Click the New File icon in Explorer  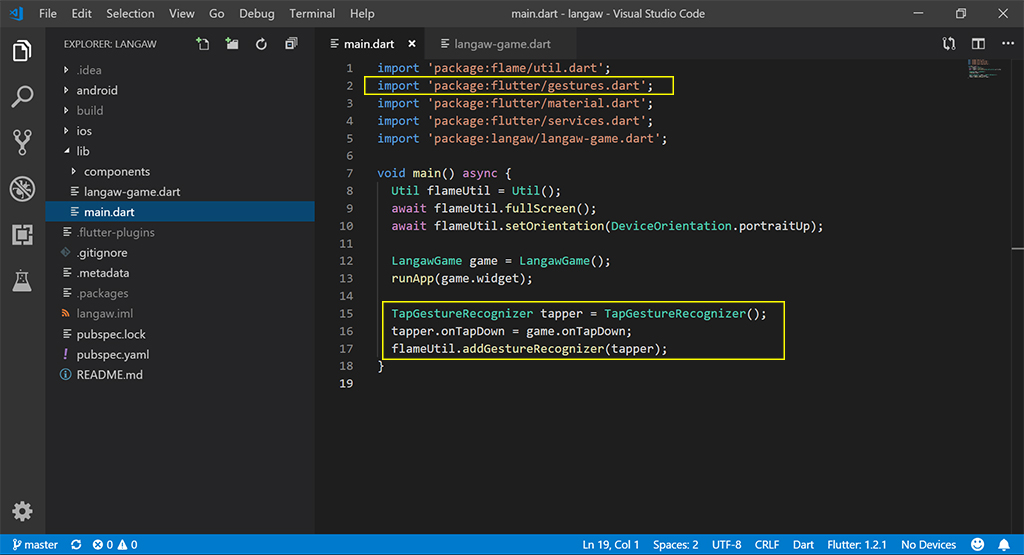(203, 44)
